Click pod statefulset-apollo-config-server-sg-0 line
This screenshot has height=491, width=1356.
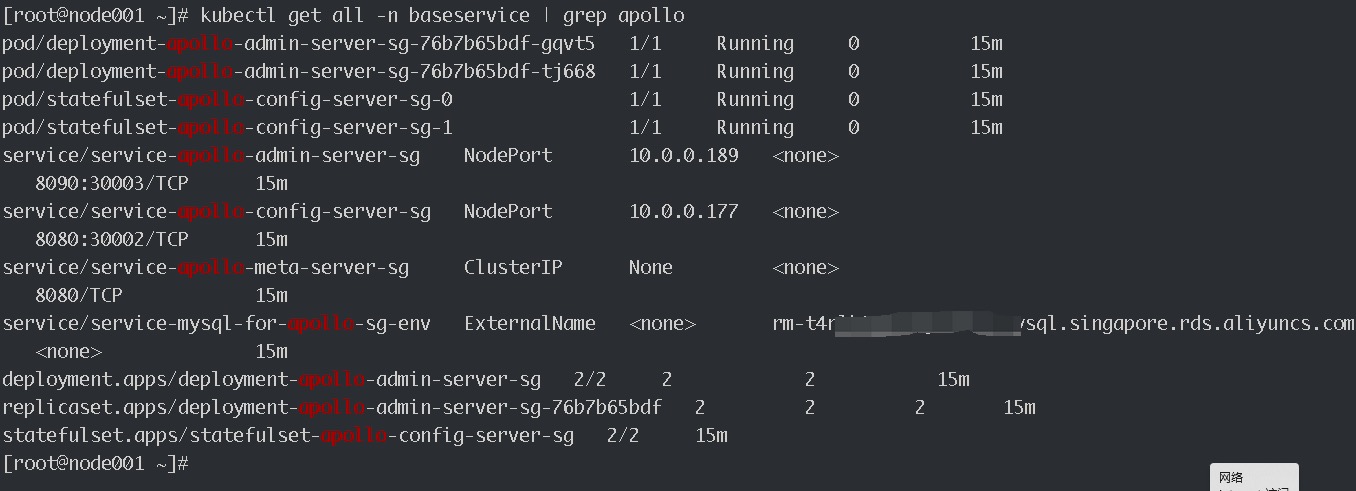502,99
